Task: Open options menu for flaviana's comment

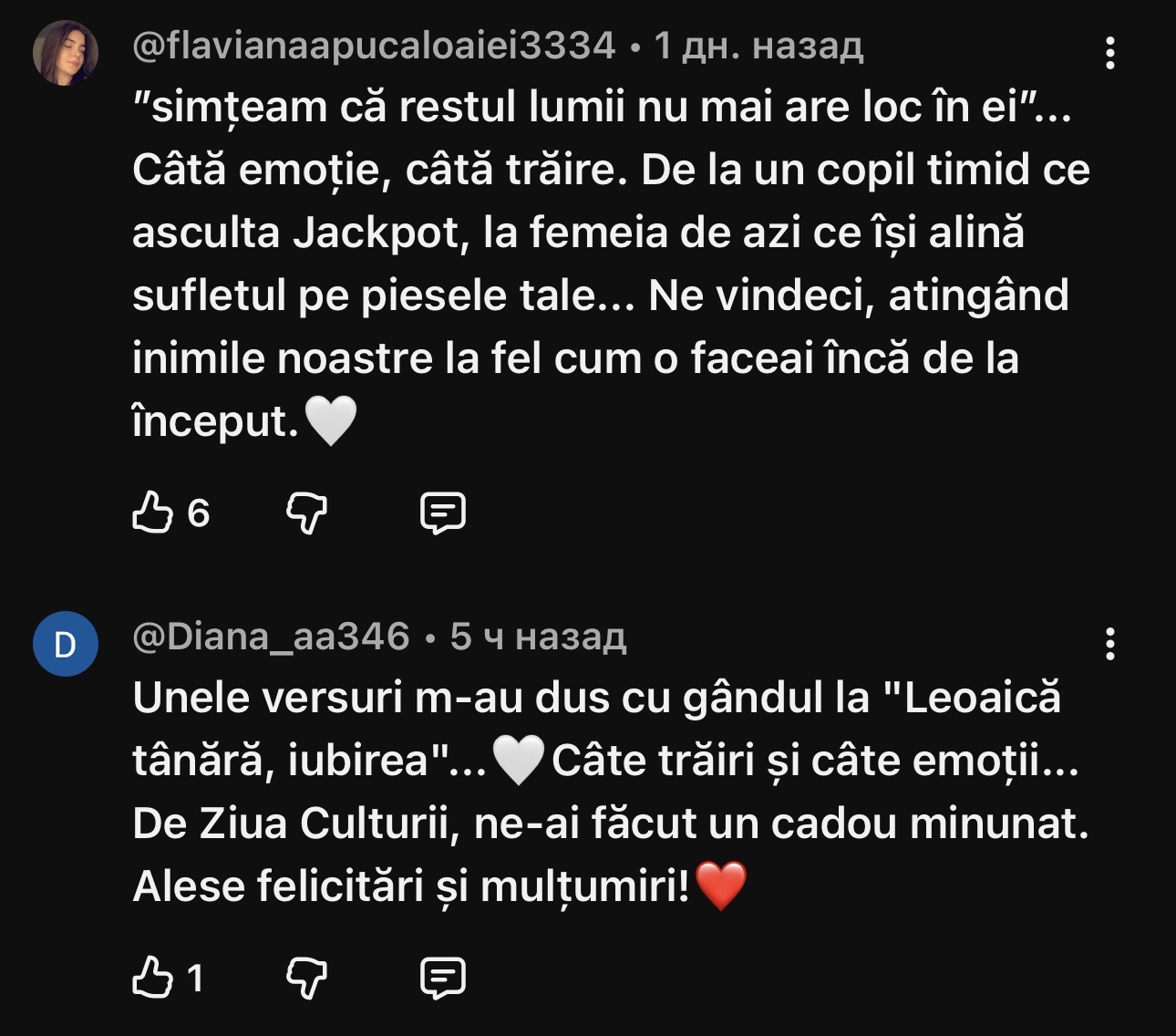Action: [x=1109, y=54]
